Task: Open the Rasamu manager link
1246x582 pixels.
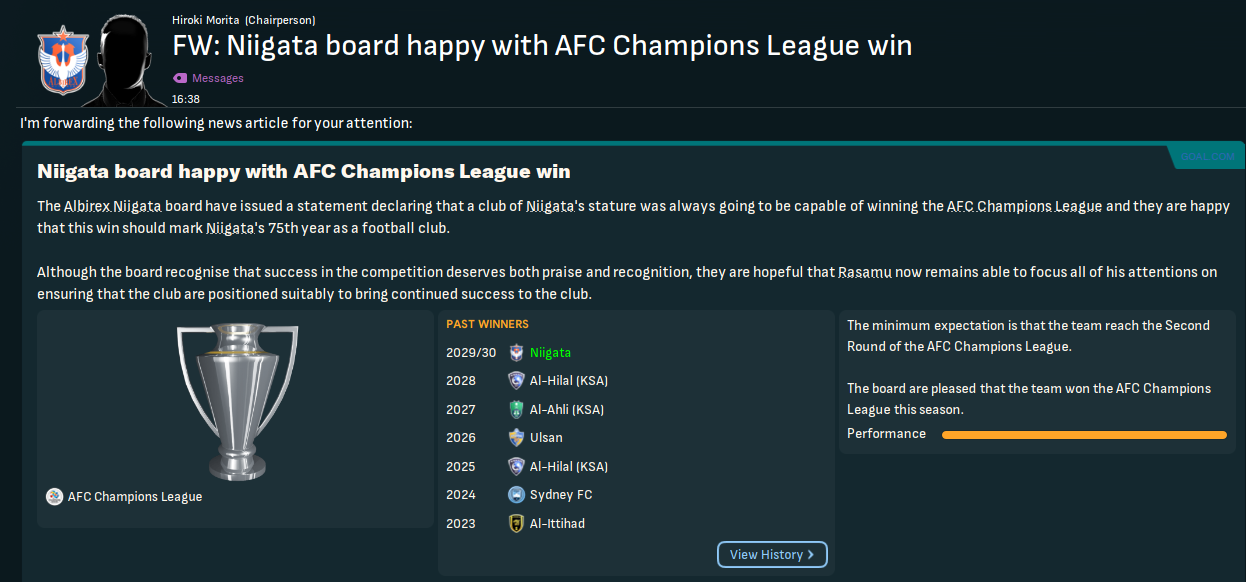Action: 866,272
